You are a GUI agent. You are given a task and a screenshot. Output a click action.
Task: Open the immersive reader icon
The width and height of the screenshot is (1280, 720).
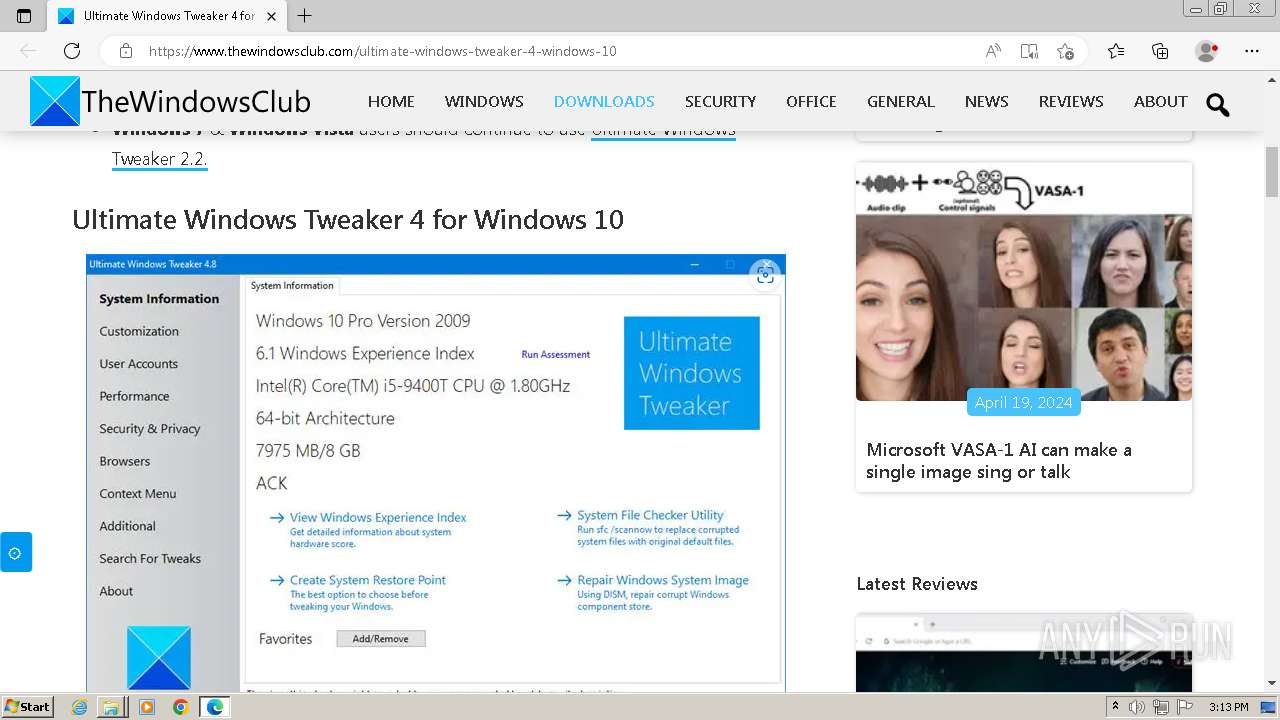point(1029,51)
